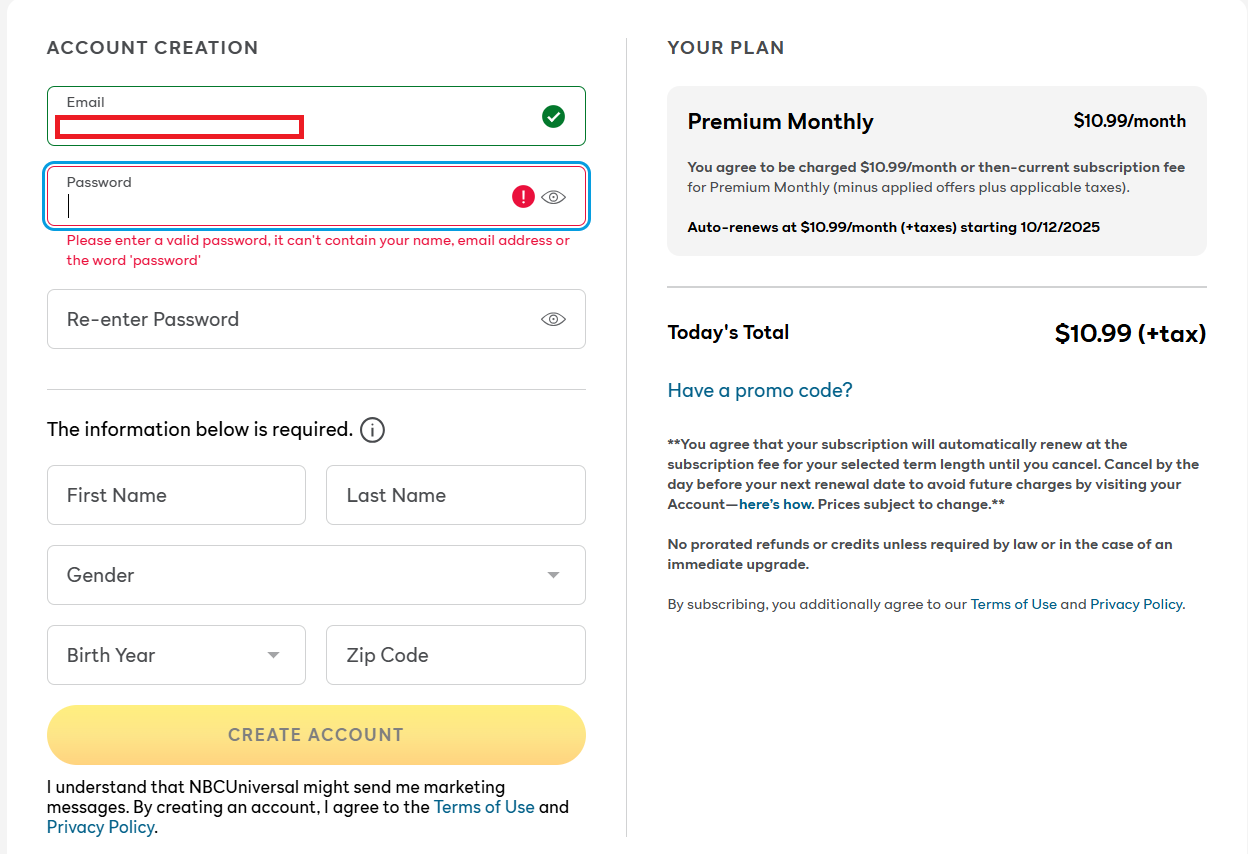This screenshot has height=854, width=1248.
Task: Toggle visibility of the re-entered password
Action: point(553,319)
